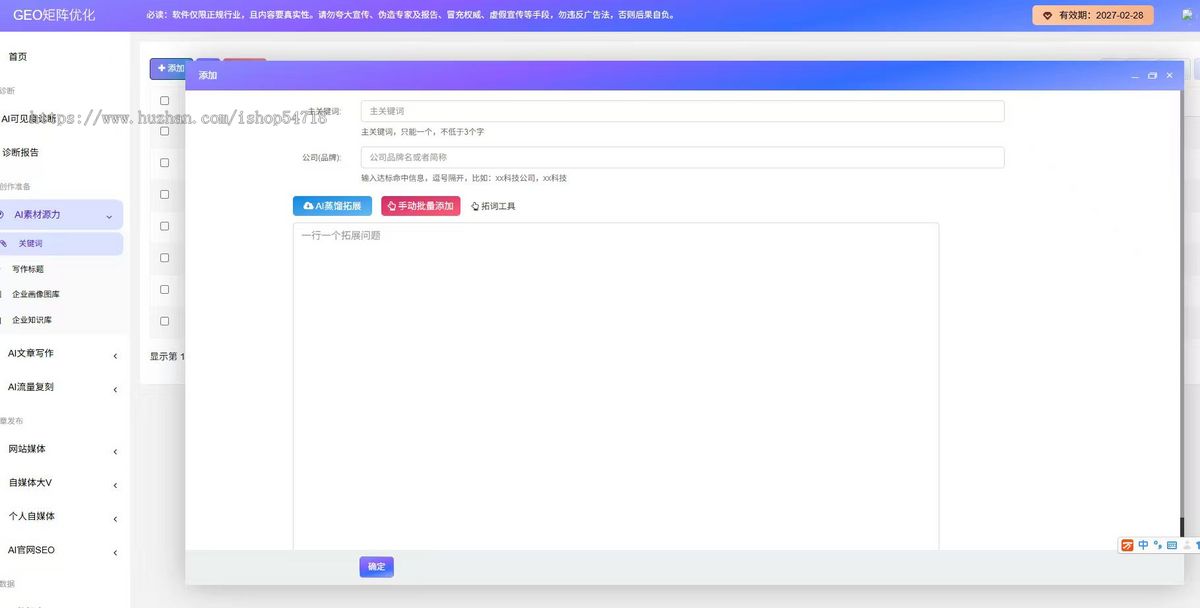Minimize the 添加 dialog
Viewport: 1200px width, 608px height.
1135,76
